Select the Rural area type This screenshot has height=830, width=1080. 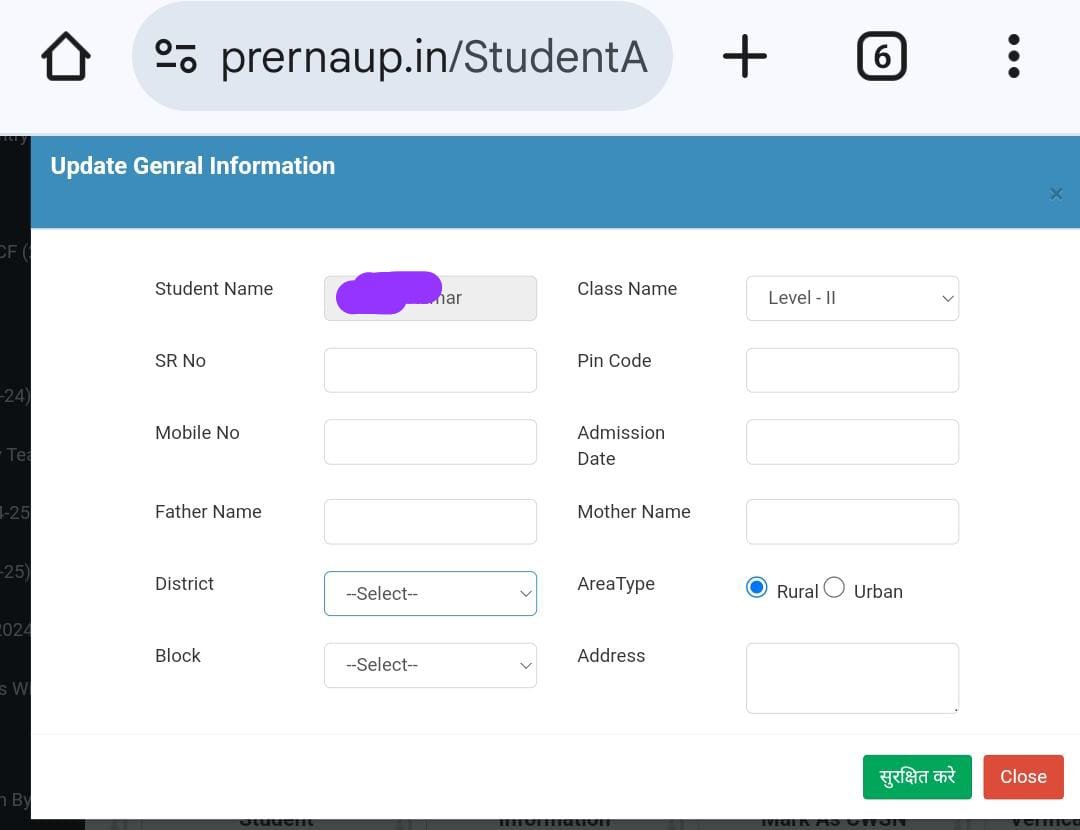(756, 588)
